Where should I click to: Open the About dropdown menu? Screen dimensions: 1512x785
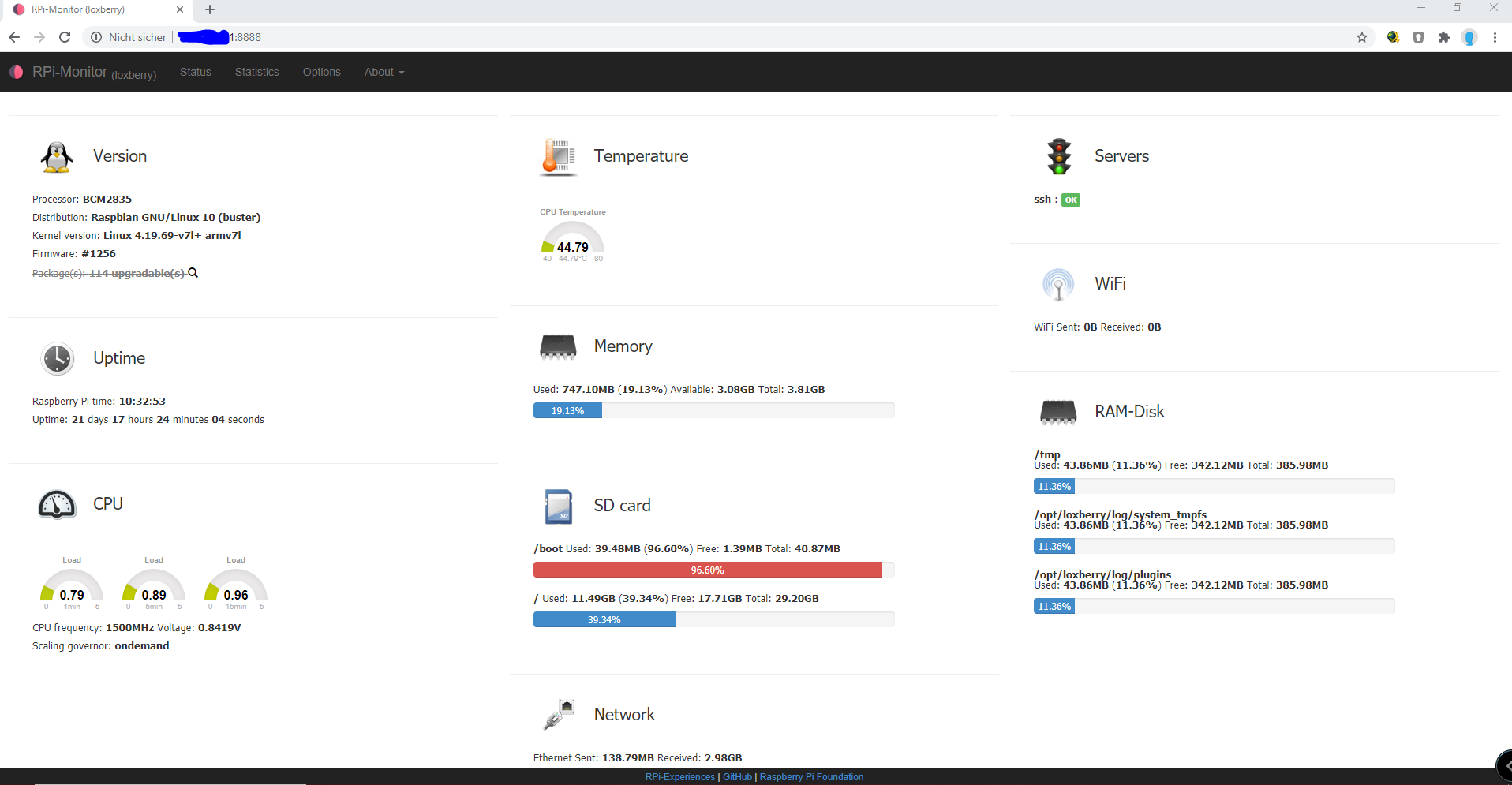coord(384,72)
